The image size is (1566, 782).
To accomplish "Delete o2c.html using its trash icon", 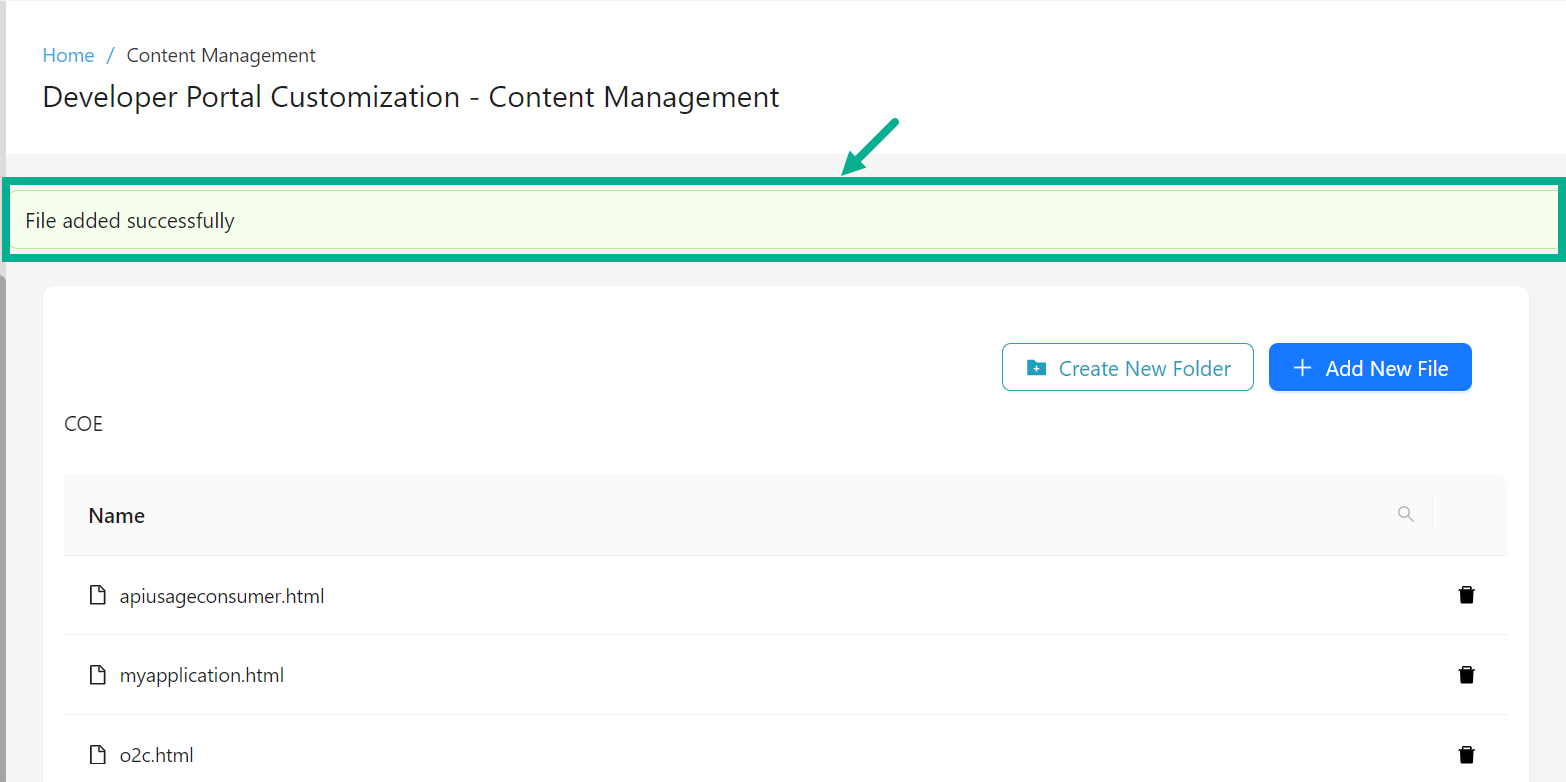I will (1466, 754).
